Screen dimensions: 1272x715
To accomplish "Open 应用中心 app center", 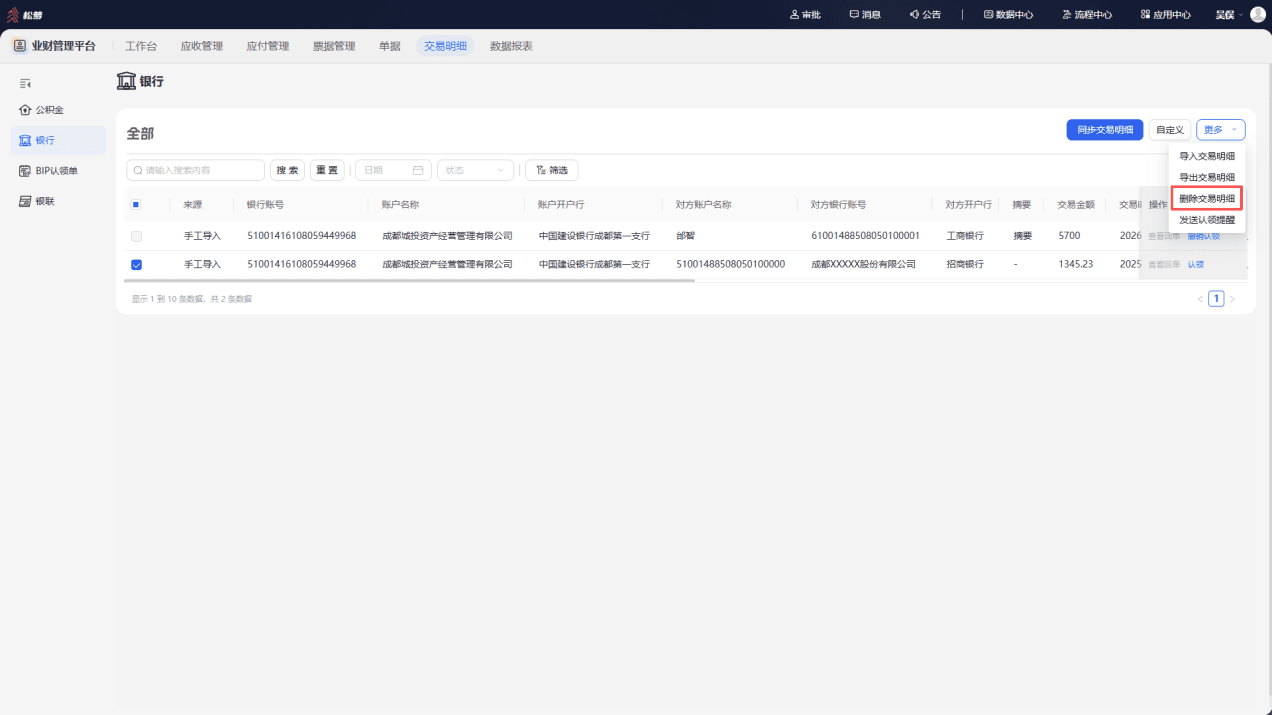I will pyautogui.click(x=1166, y=14).
